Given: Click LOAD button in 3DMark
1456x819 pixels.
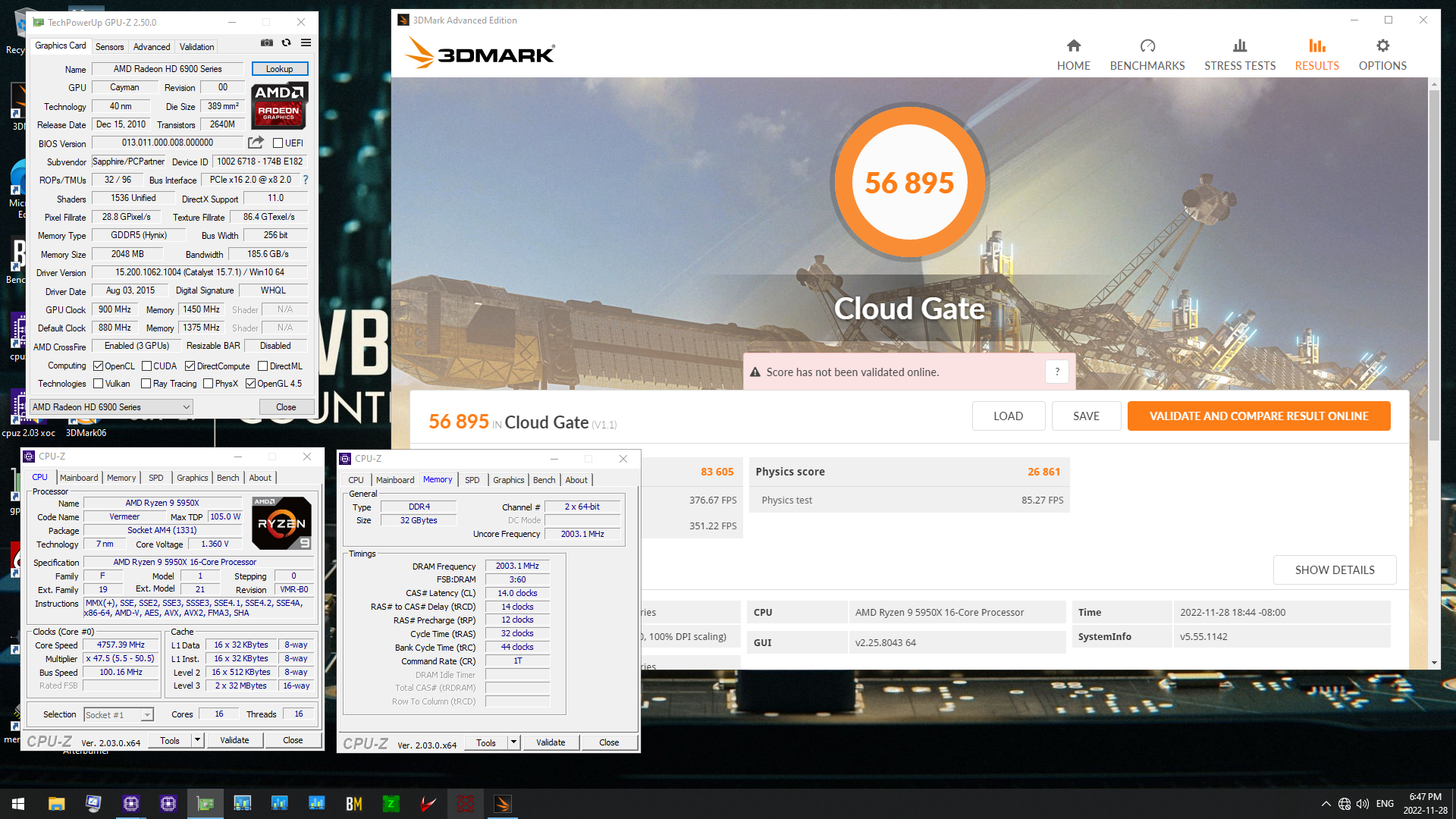Looking at the screenshot, I should [1008, 416].
